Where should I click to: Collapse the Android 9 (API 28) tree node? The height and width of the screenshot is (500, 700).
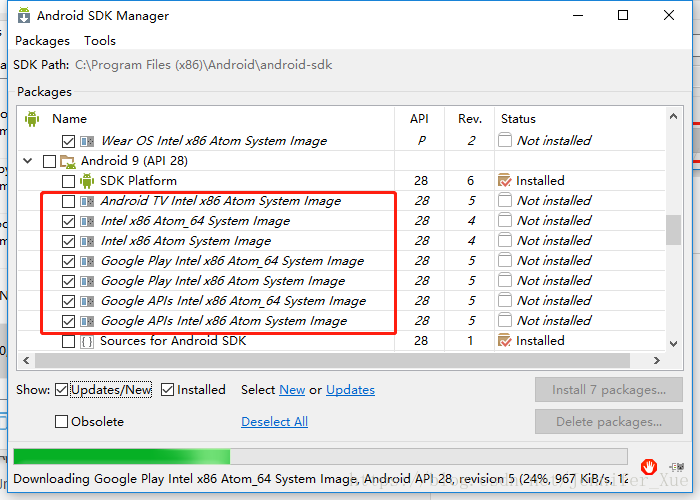click(x=28, y=161)
